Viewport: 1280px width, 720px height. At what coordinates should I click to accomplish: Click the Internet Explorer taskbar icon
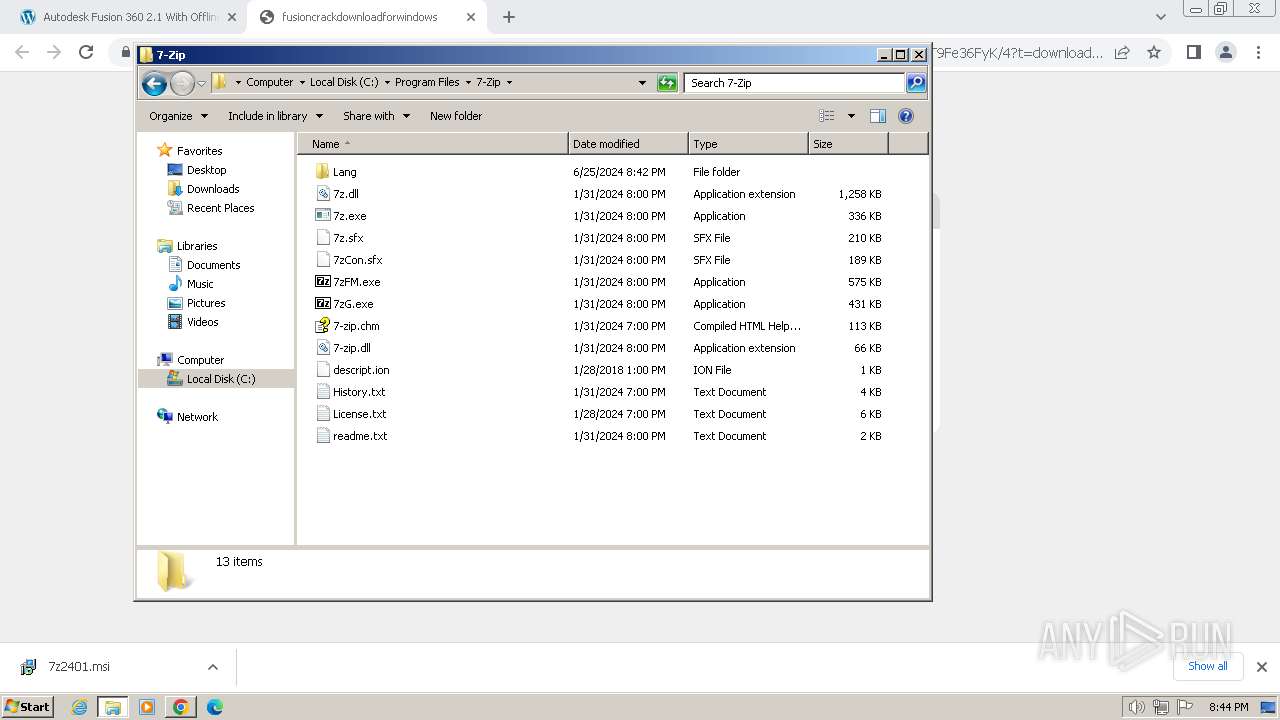[80, 707]
